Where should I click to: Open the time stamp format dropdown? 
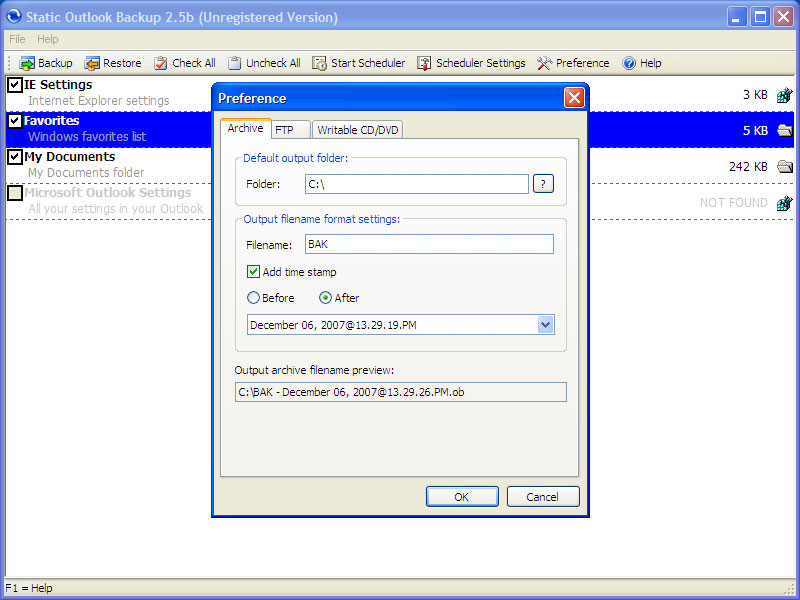pos(545,325)
